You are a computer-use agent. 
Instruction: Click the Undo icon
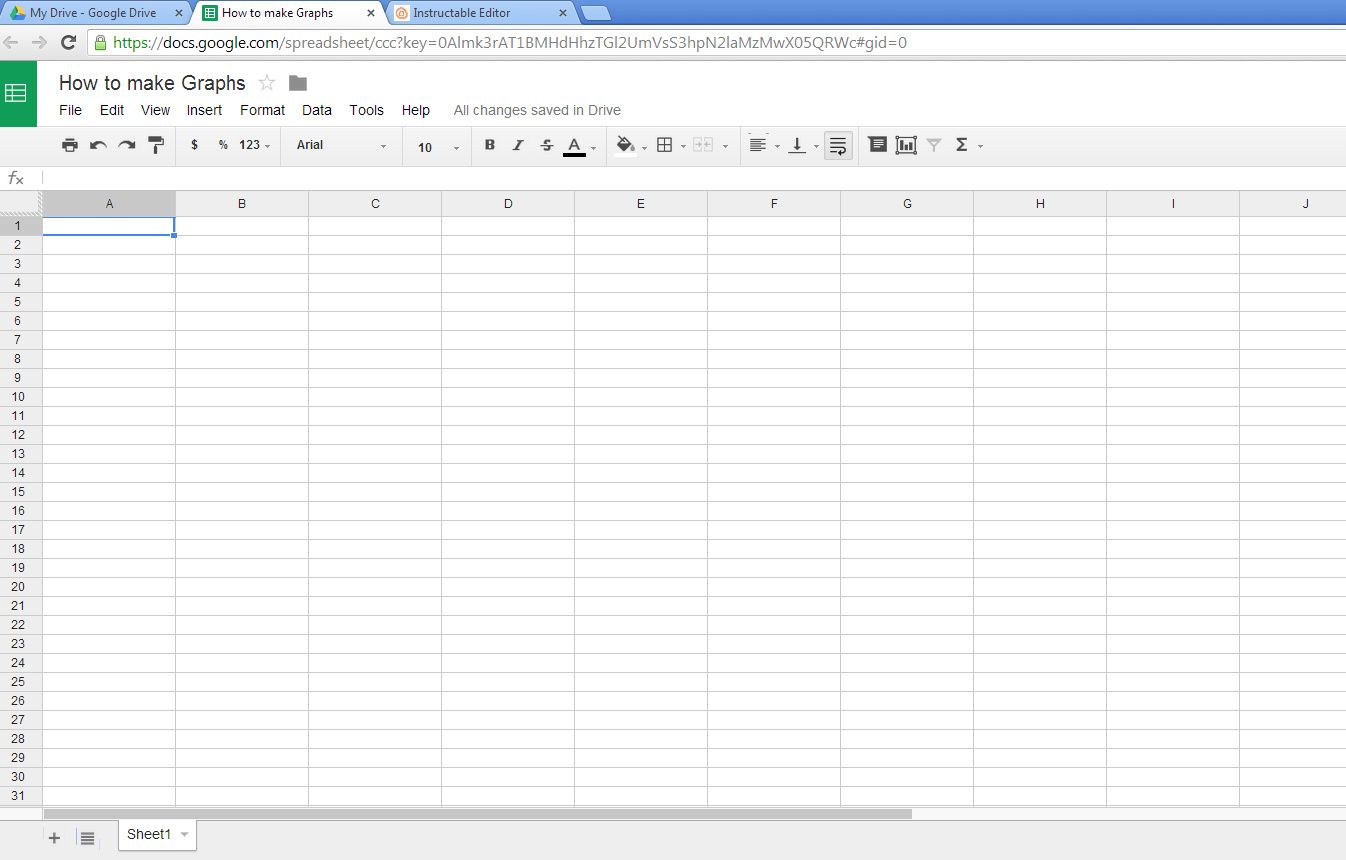[98, 145]
